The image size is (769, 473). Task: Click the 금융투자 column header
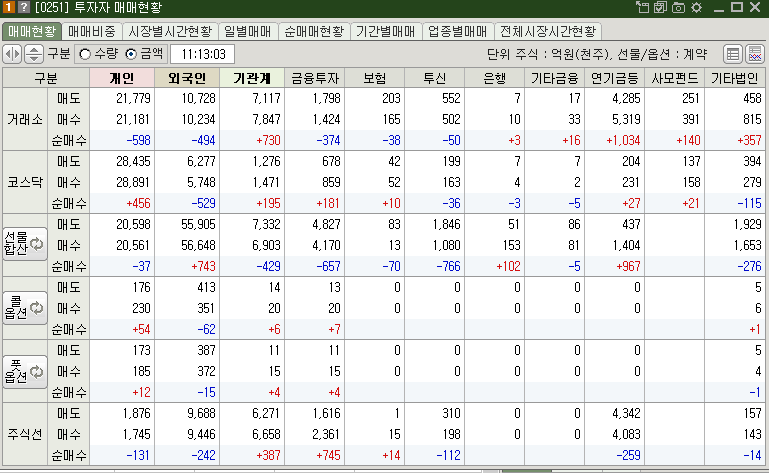tap(315, 78)
